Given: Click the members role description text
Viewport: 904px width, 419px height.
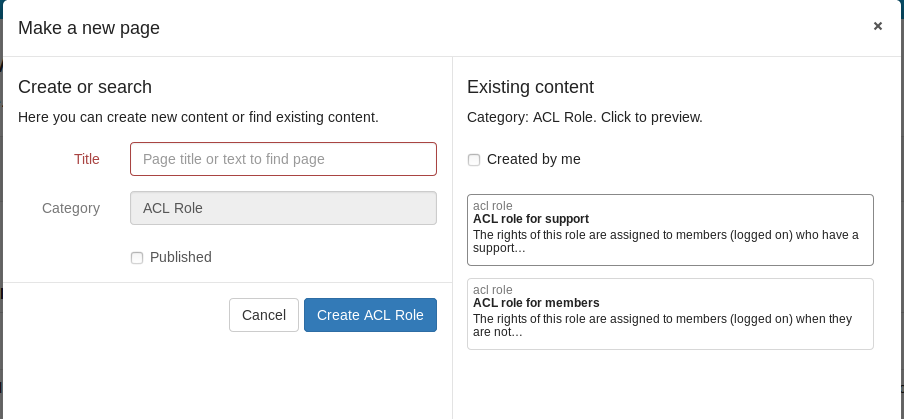Looking at the screenshot, I should click(x=661, y=325).
